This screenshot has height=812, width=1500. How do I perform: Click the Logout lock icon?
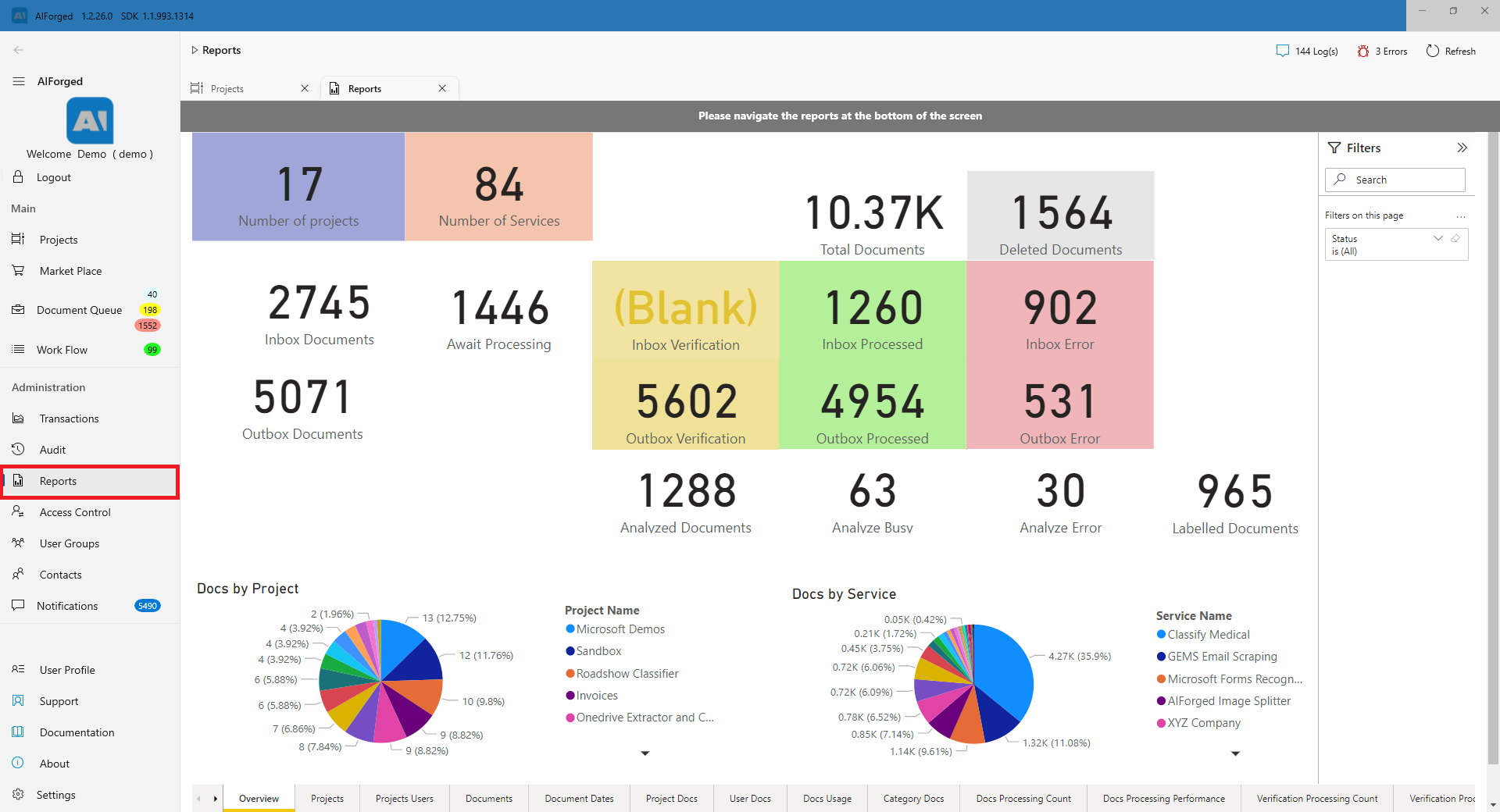(x=18, y=177)
